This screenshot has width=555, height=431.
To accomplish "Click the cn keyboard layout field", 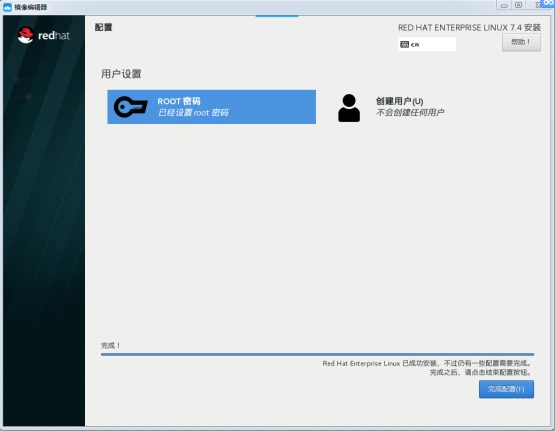I will (427, 44).
